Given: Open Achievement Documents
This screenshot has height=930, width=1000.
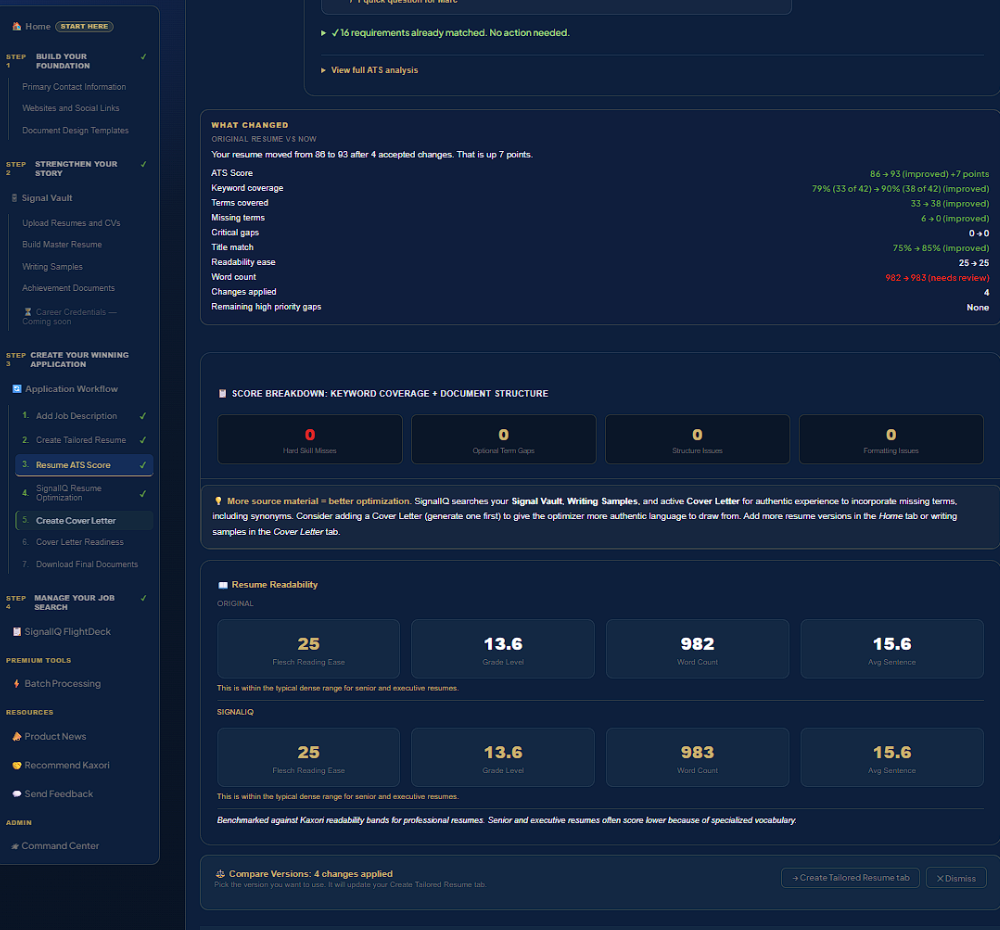Looking at the screenshot, I should [x=68, y=288].
